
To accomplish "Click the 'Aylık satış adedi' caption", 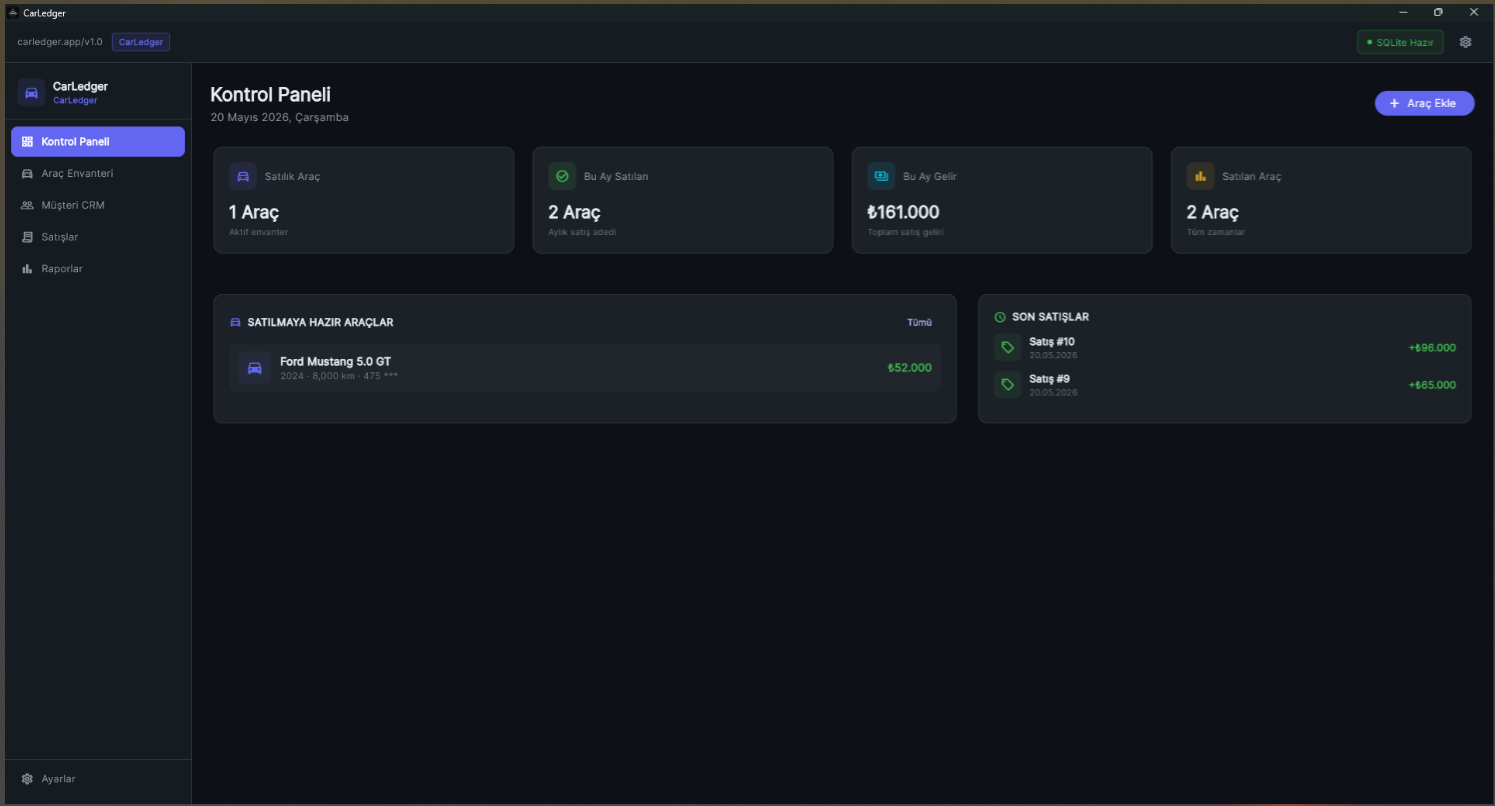I will coord(582,232).
